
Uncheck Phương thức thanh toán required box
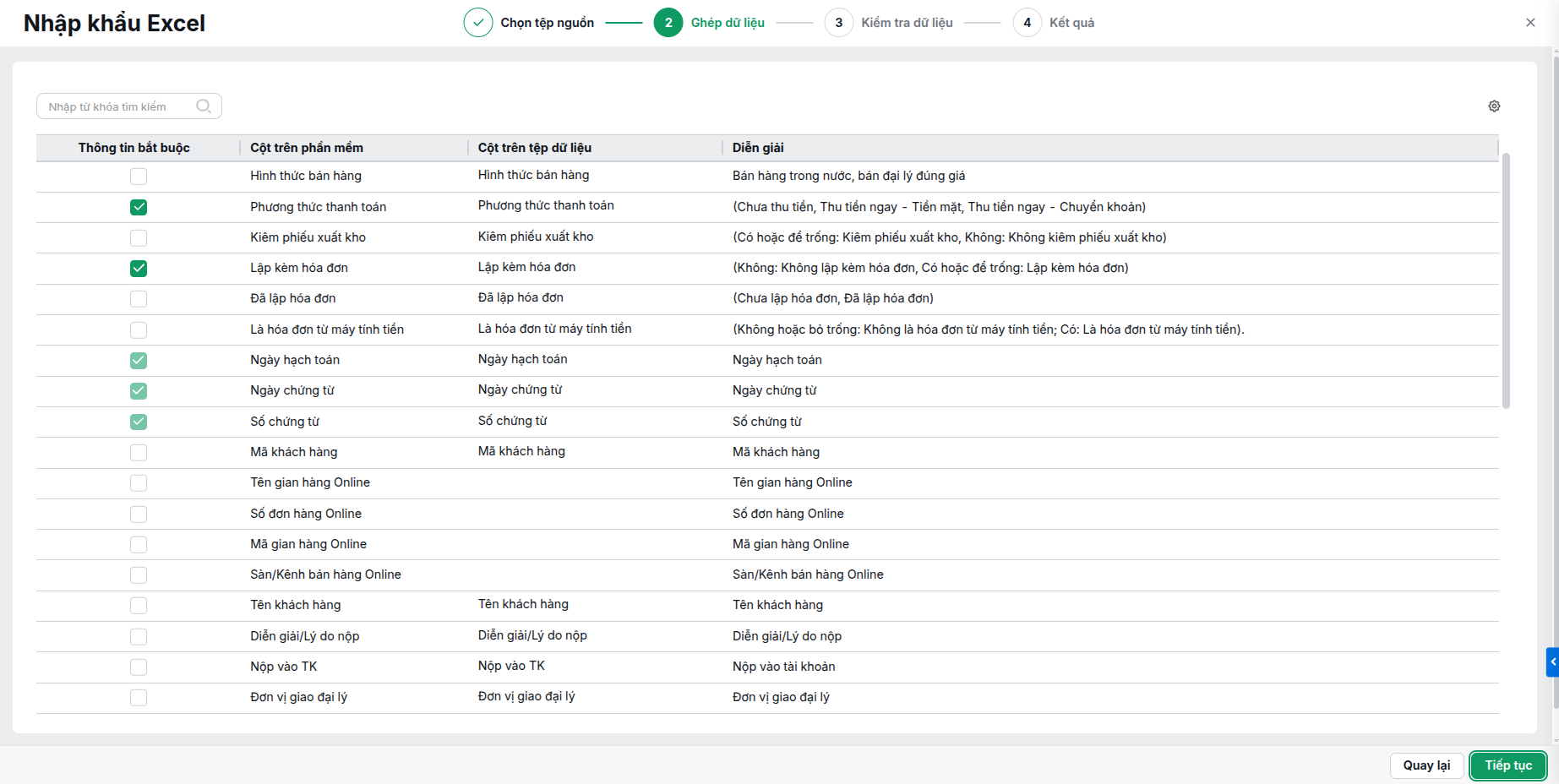[x=139, y=207]
